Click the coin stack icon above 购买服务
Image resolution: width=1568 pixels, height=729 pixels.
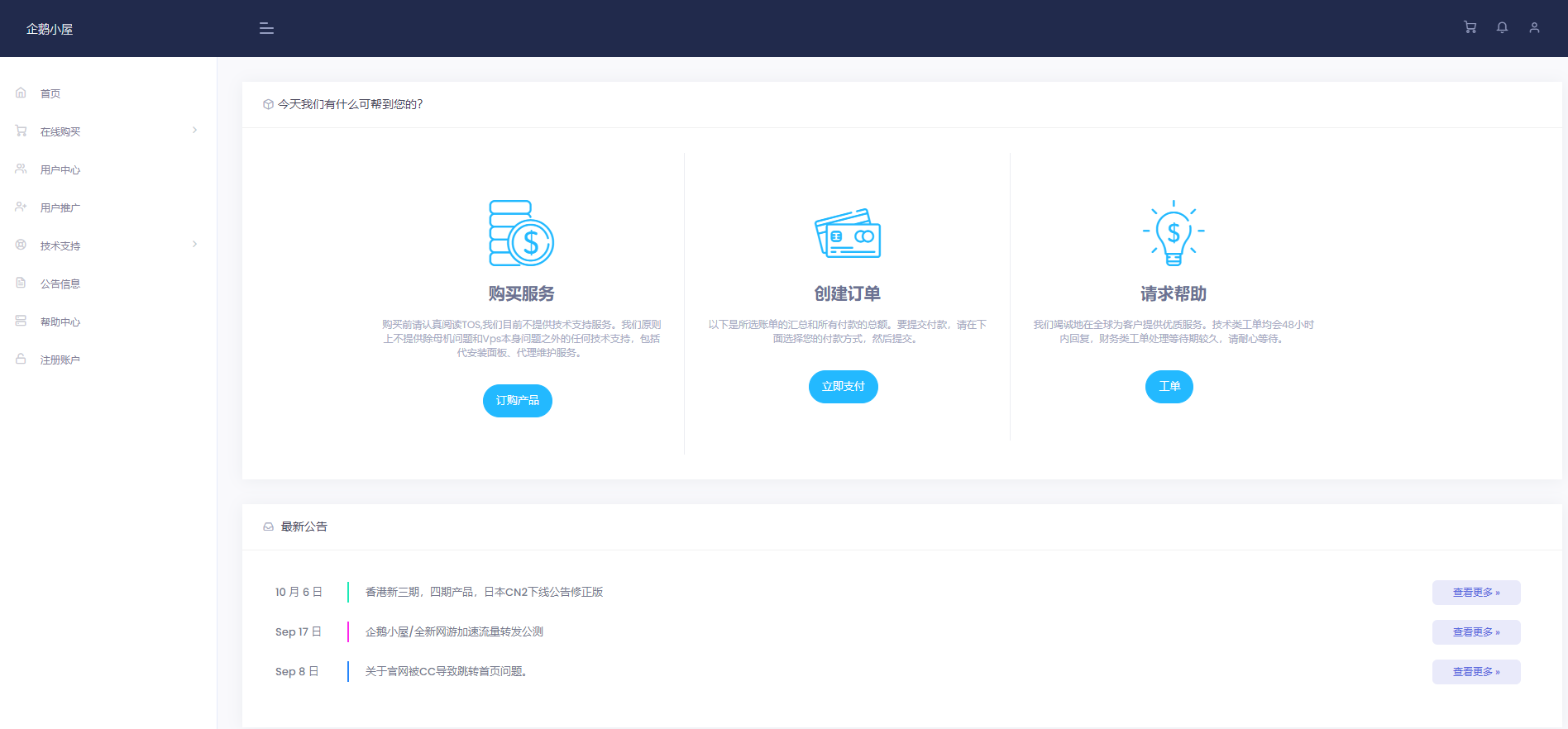point(521,233)
